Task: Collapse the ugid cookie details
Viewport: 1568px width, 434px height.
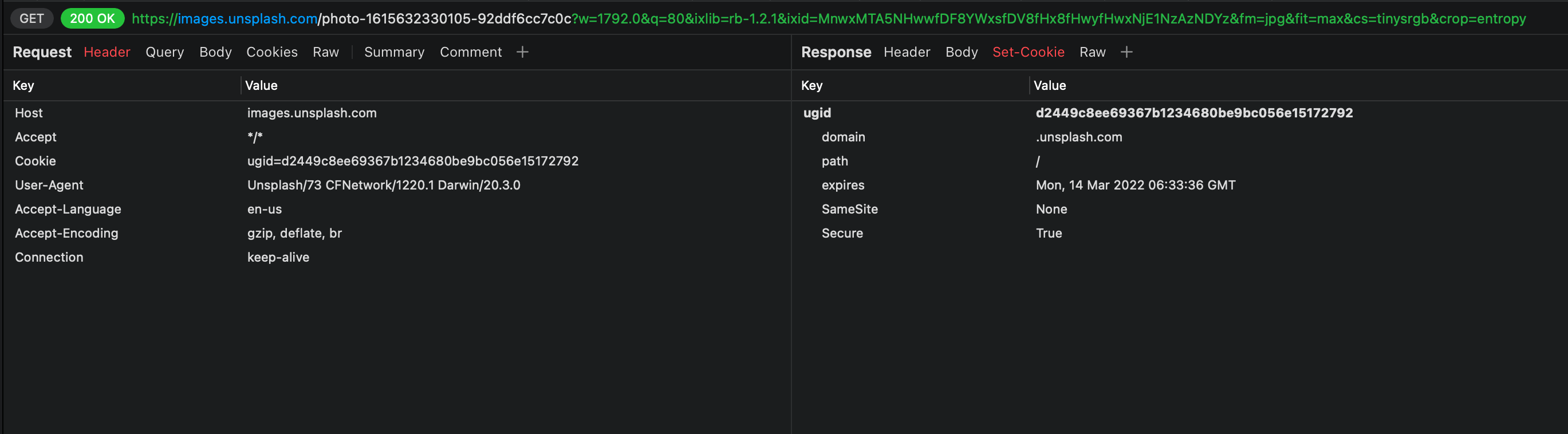Action: click(x=817, y=113)
